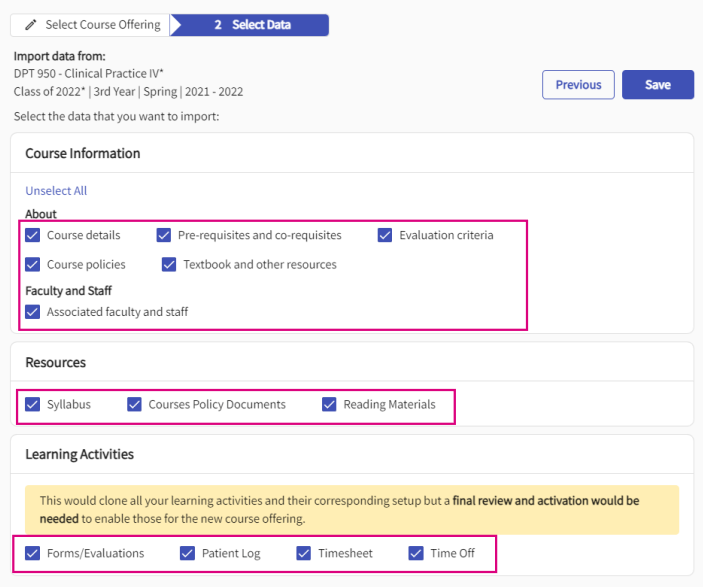Image resolution: width=703 pixels, height=587 pixels.
Task: Click the Select Data step tab
Action: (x=251, y=25)
